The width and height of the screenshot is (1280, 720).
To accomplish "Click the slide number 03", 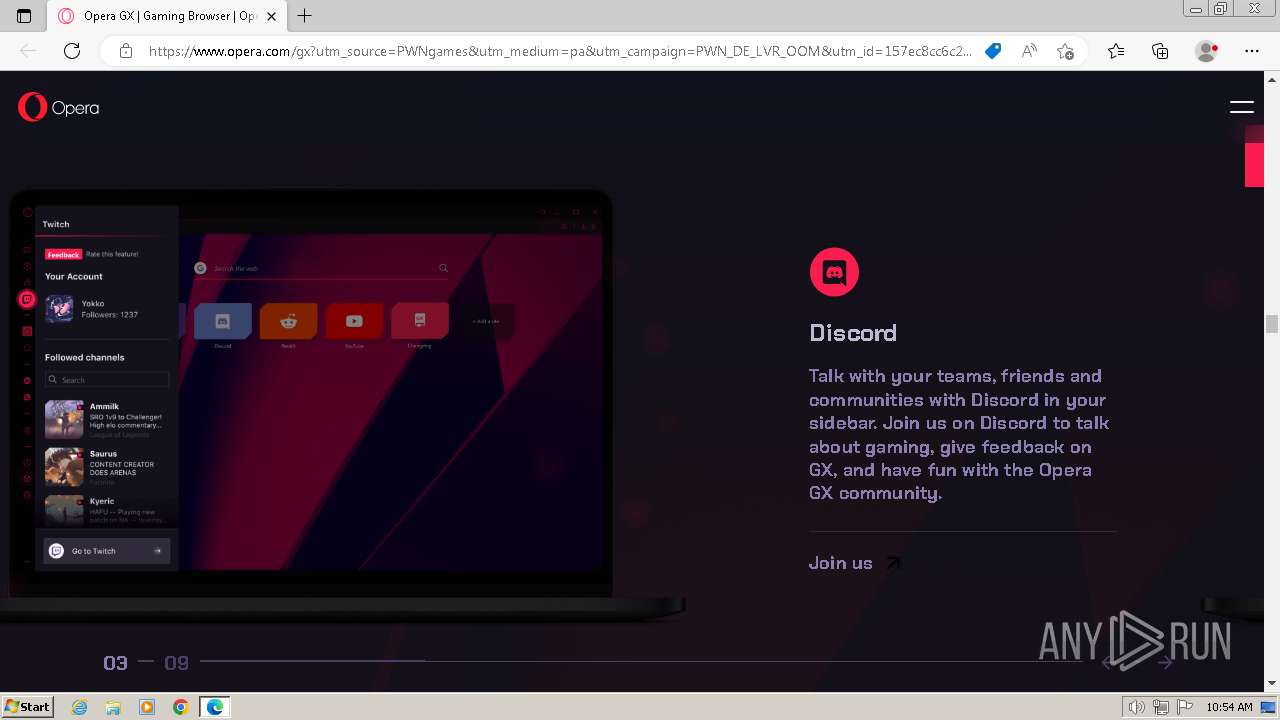I will (116, 663).
